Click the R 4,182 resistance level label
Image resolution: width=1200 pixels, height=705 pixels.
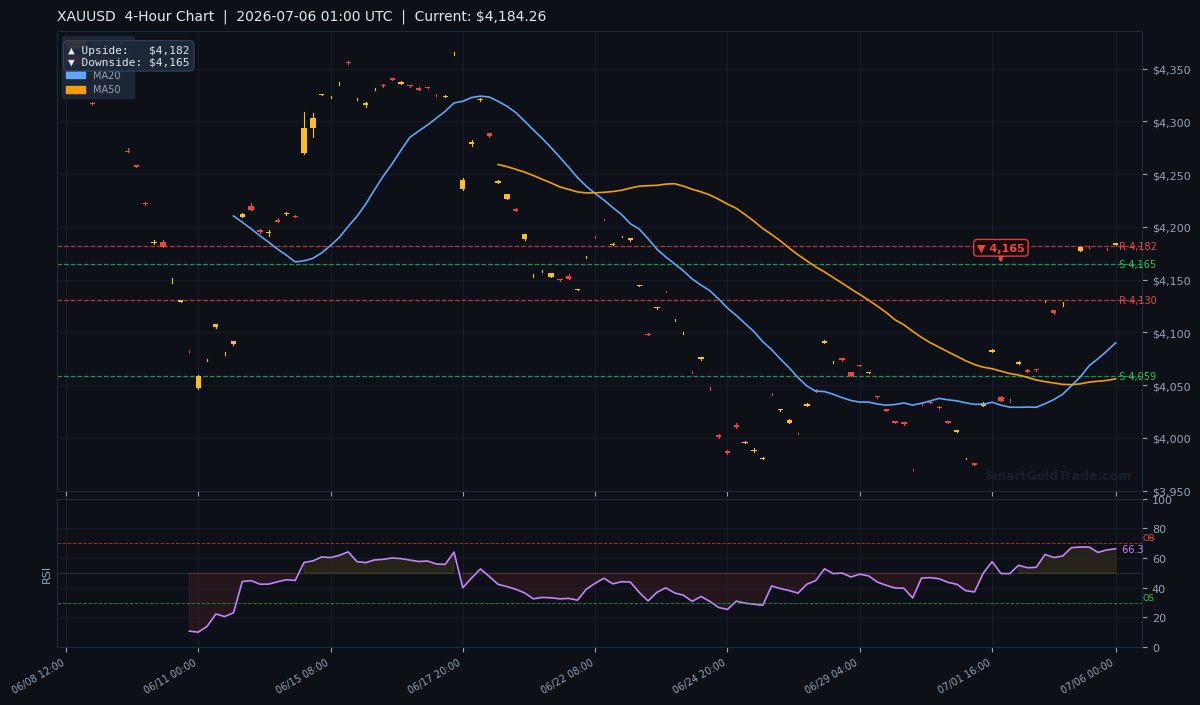[x=1137, y=247]
